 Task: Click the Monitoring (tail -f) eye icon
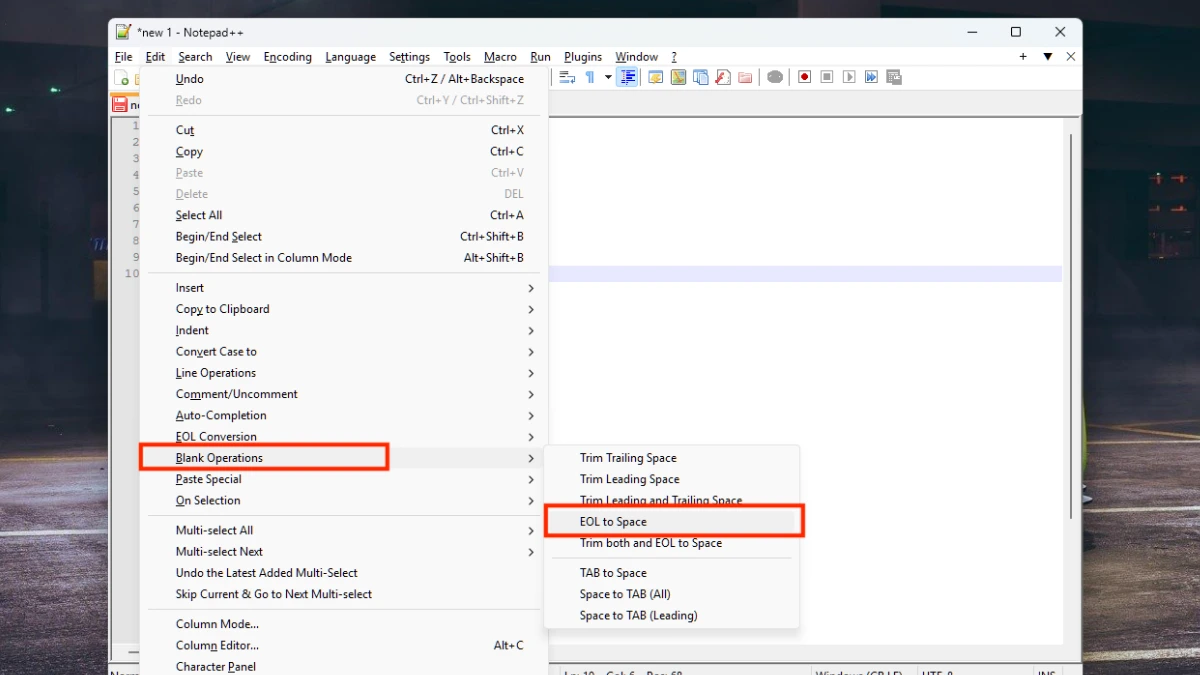[x=775, y=77]
